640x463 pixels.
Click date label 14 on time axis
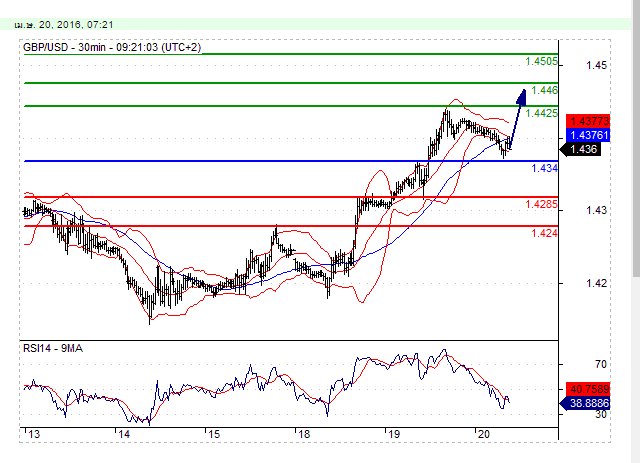tap(124, 434)
